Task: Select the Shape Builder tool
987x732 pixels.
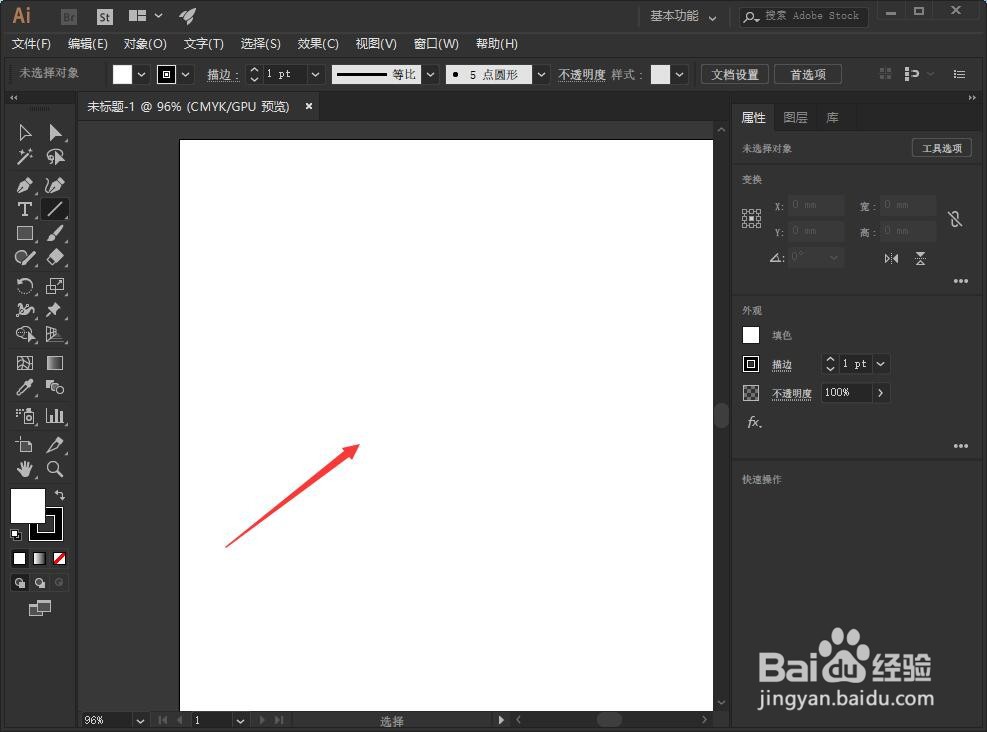Action: 25,334
